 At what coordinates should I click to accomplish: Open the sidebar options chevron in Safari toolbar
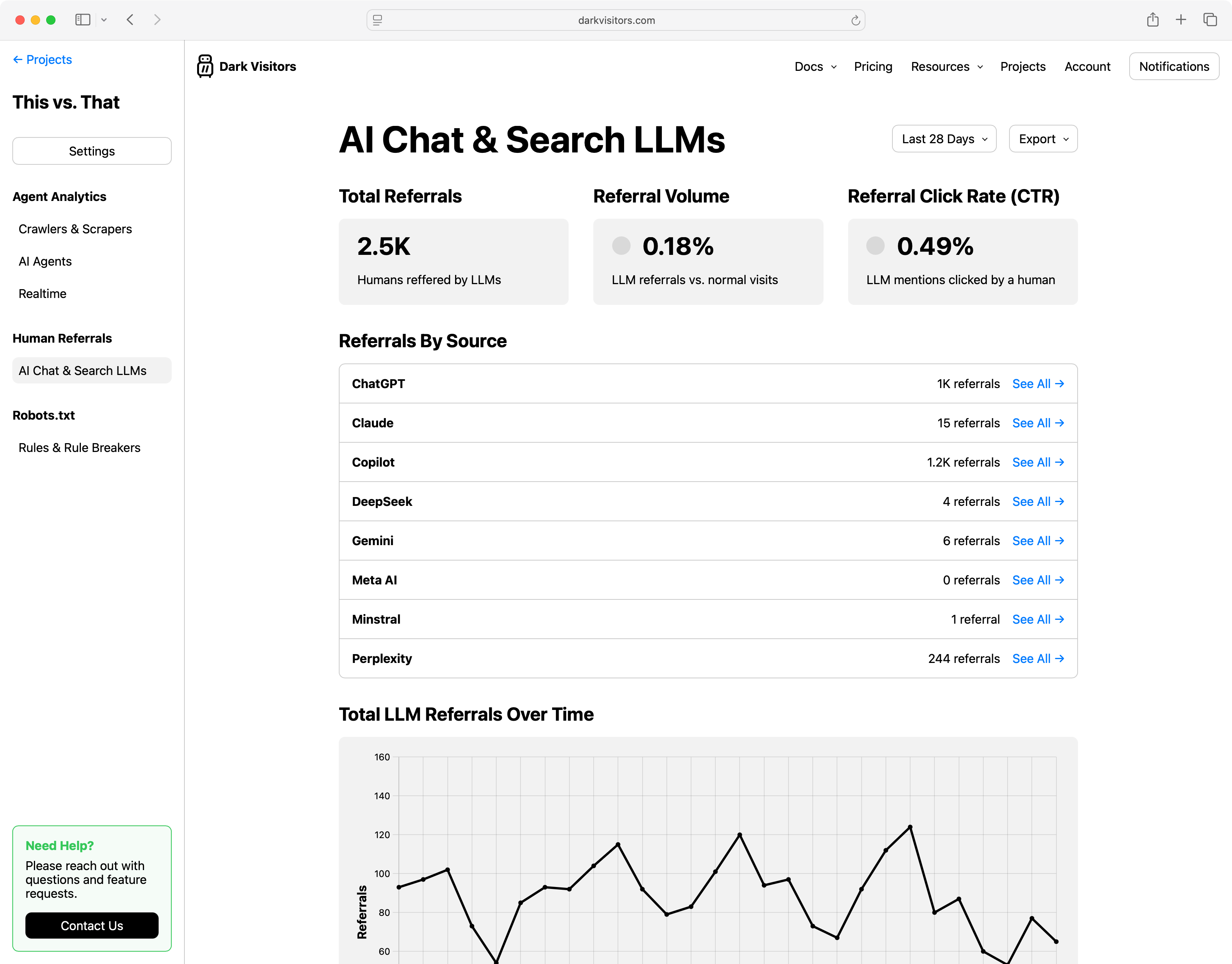(x=104, y=20)
